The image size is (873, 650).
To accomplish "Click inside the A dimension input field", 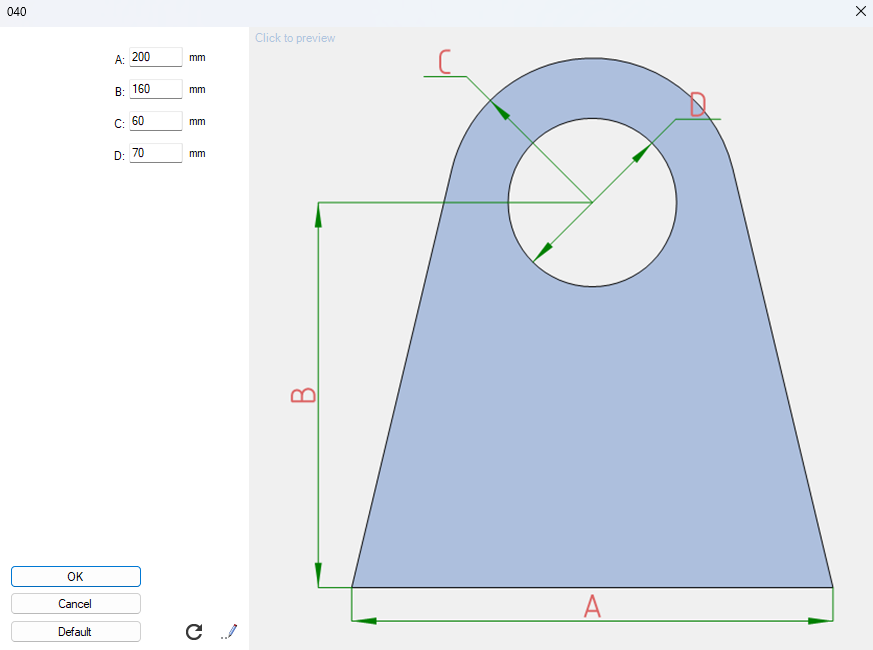I will (x=155, y=57).
